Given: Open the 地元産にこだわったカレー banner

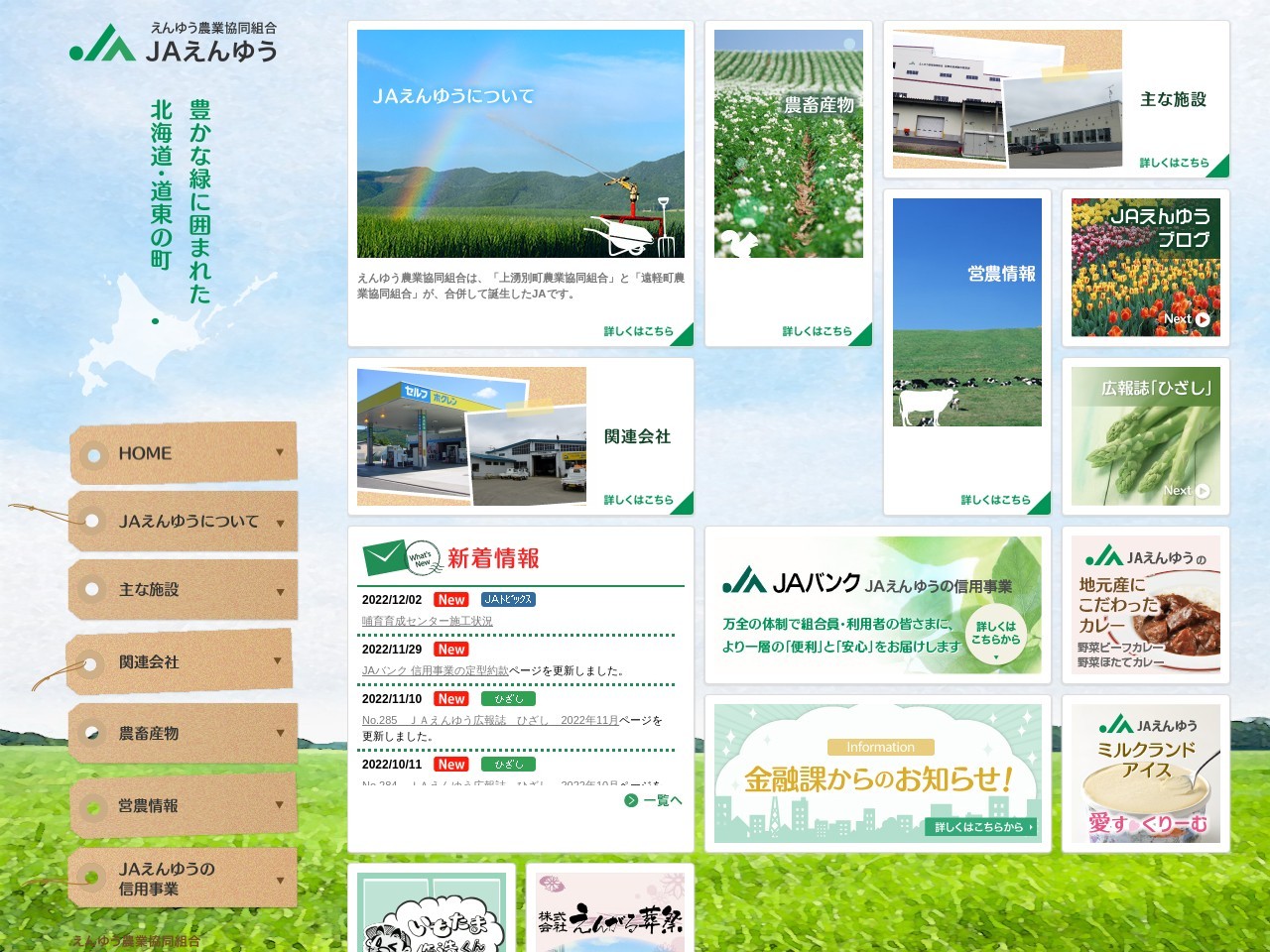Looking at the screenshot, I should (x=1146, y=605).
